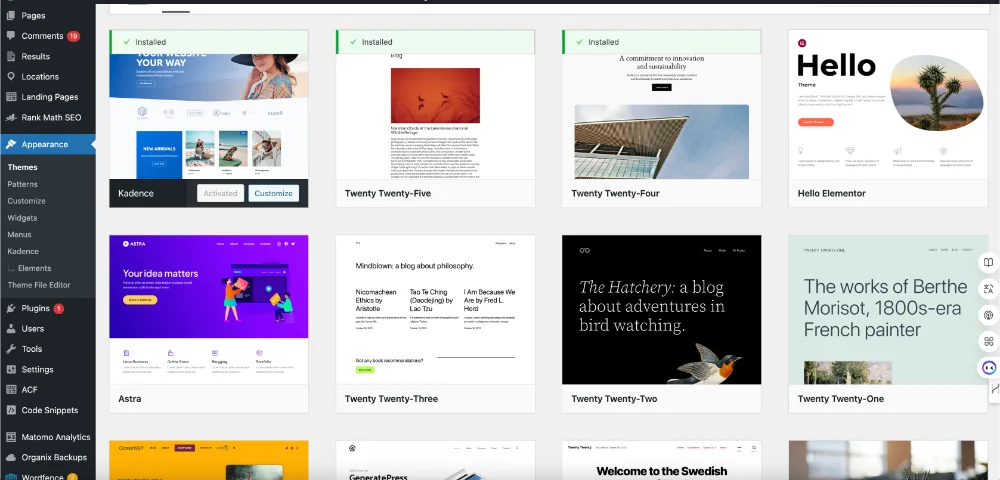Open the Twenty Twenty-Two Hatchery preview image
Image resolution: width=1000 pixels, height=480 pixels.
pos(661,310)
